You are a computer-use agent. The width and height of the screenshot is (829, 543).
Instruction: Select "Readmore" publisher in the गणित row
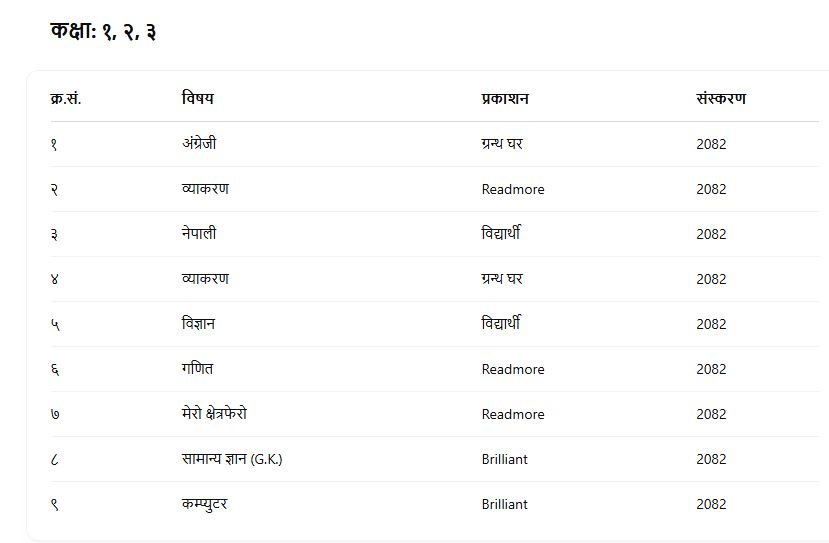pos(513,369)
